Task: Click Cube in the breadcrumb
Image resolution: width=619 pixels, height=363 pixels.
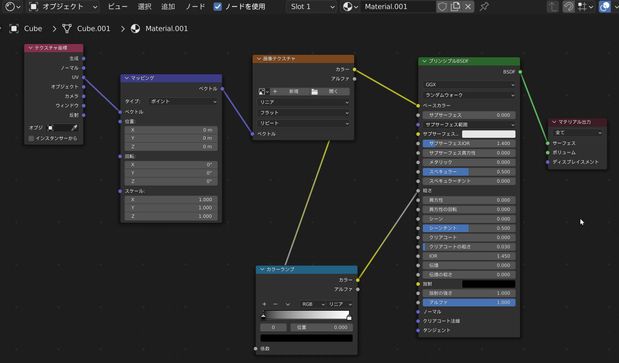Action: click(x=33, y=28)
